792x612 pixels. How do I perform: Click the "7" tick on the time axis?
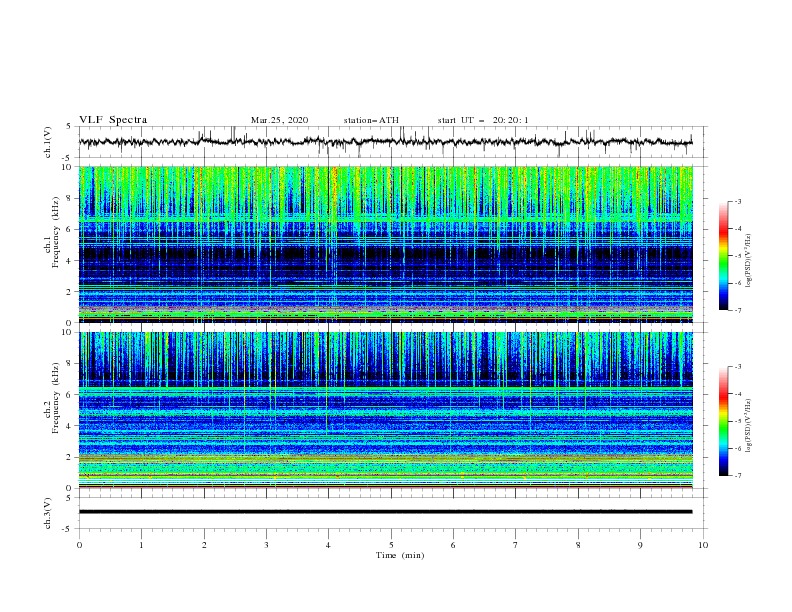[516, 545]
